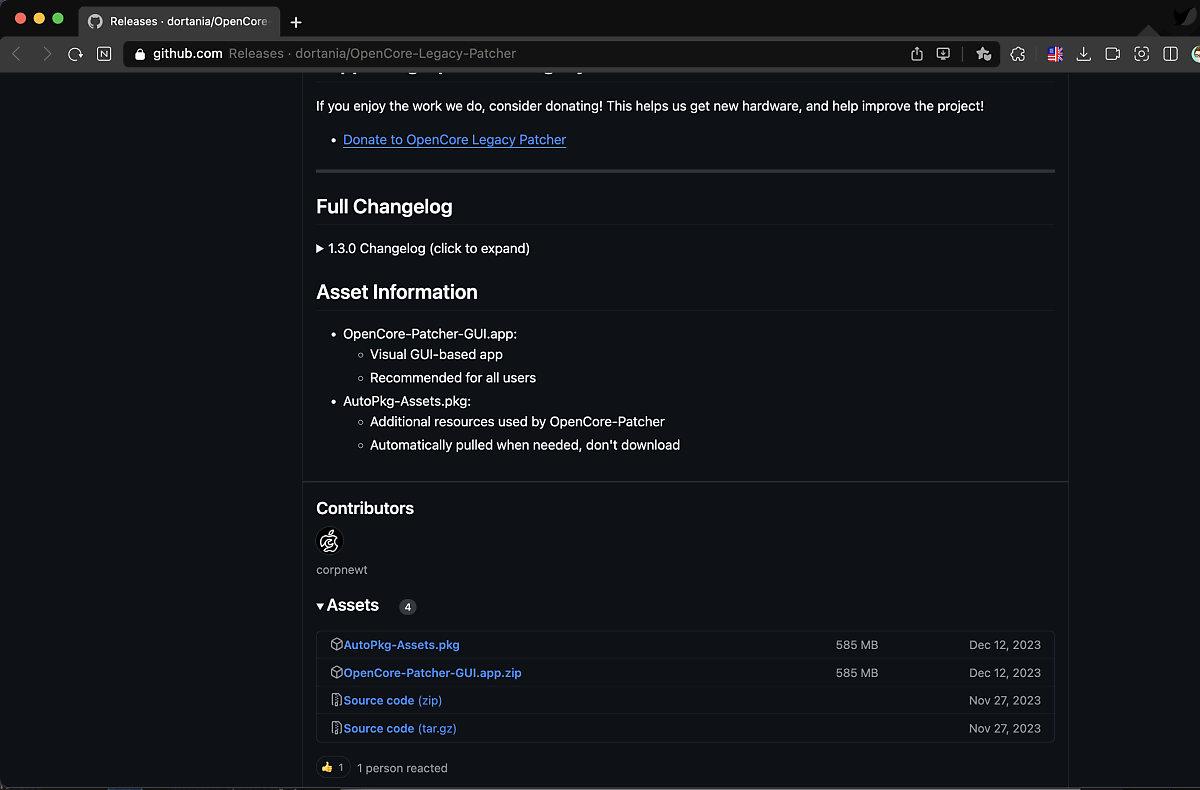Click 585 MB size for AutoPkg-Assets.pkg

click(857, 645)
